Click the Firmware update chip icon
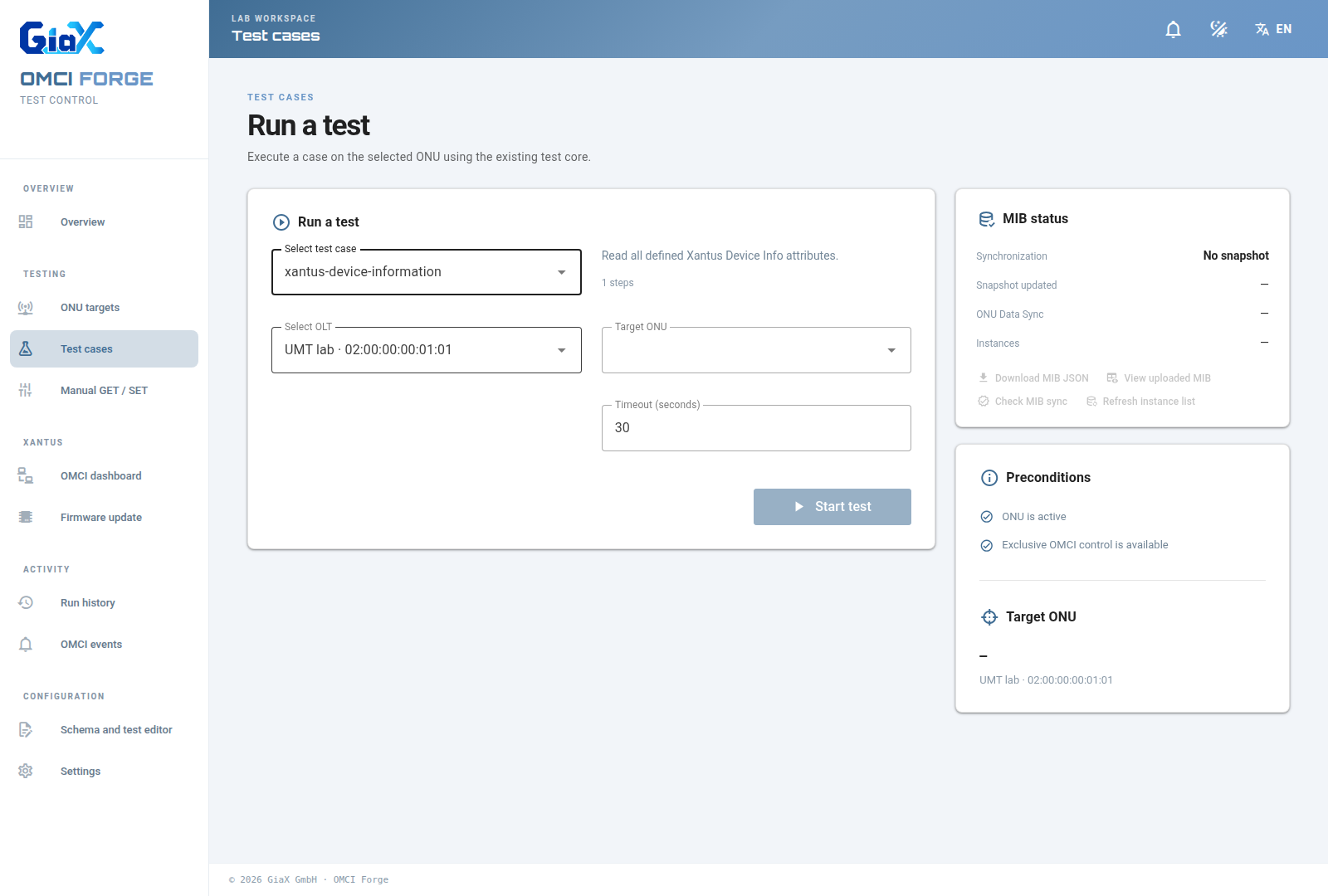Image resolution: width=1328 pixels, height=896 pixels. [x=26, y=517]
